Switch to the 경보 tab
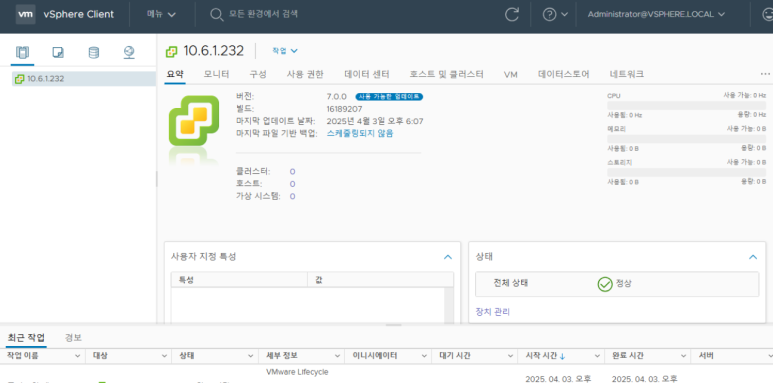This screenshot has width=773, height=383. click(x=73, y=338)
